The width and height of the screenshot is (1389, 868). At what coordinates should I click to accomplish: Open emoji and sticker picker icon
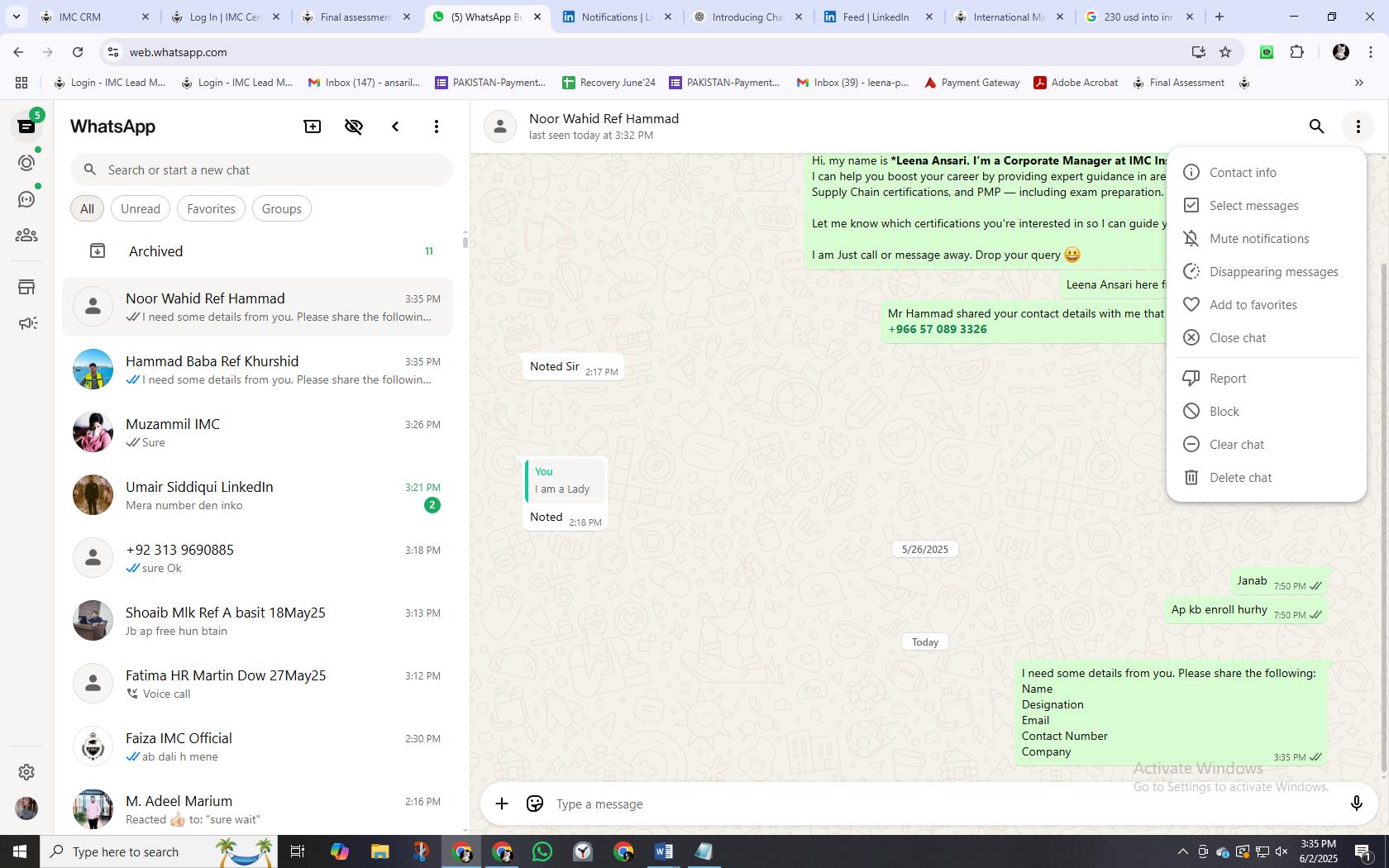(535, 804)
